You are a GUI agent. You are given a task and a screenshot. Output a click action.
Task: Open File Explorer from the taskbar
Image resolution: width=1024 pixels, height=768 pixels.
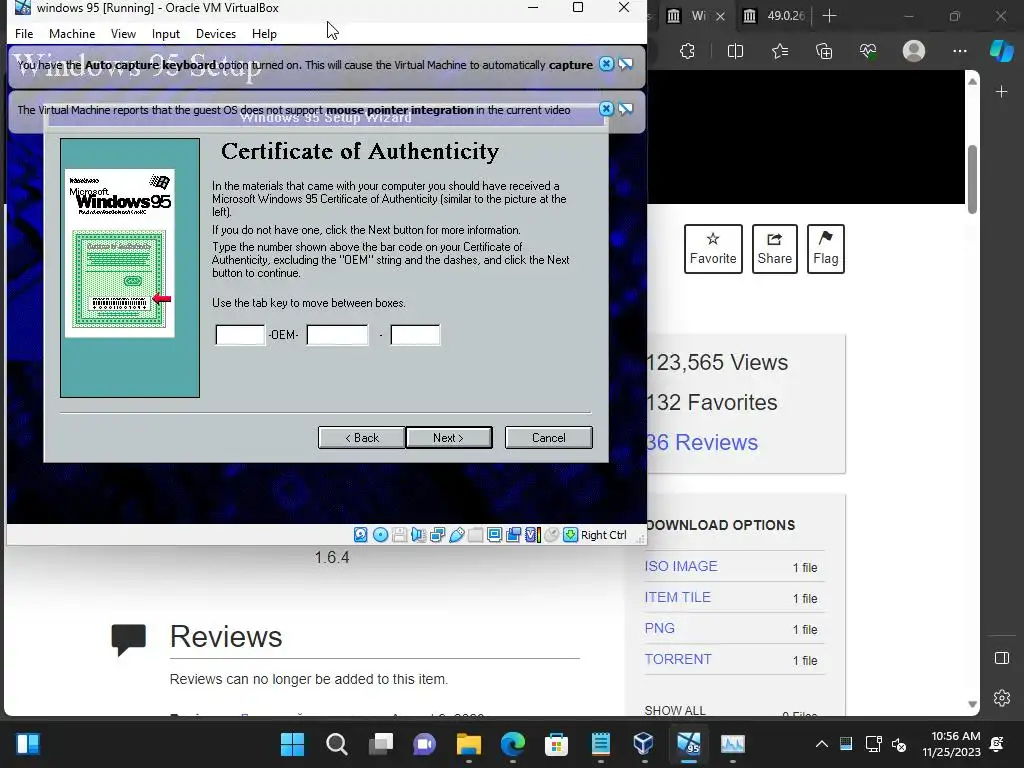[x=468, y=744]
